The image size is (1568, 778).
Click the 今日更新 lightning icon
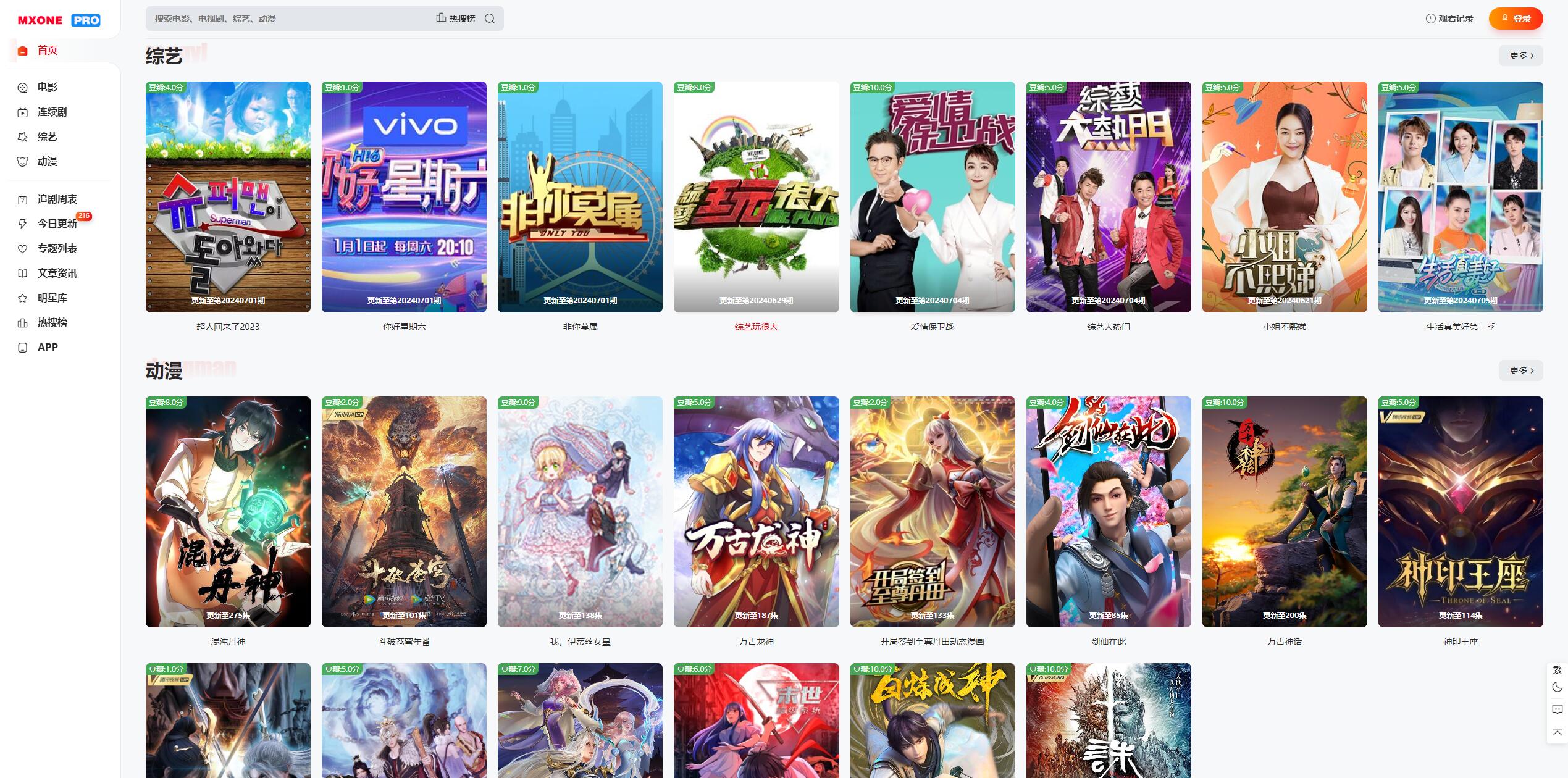[23, 224]
